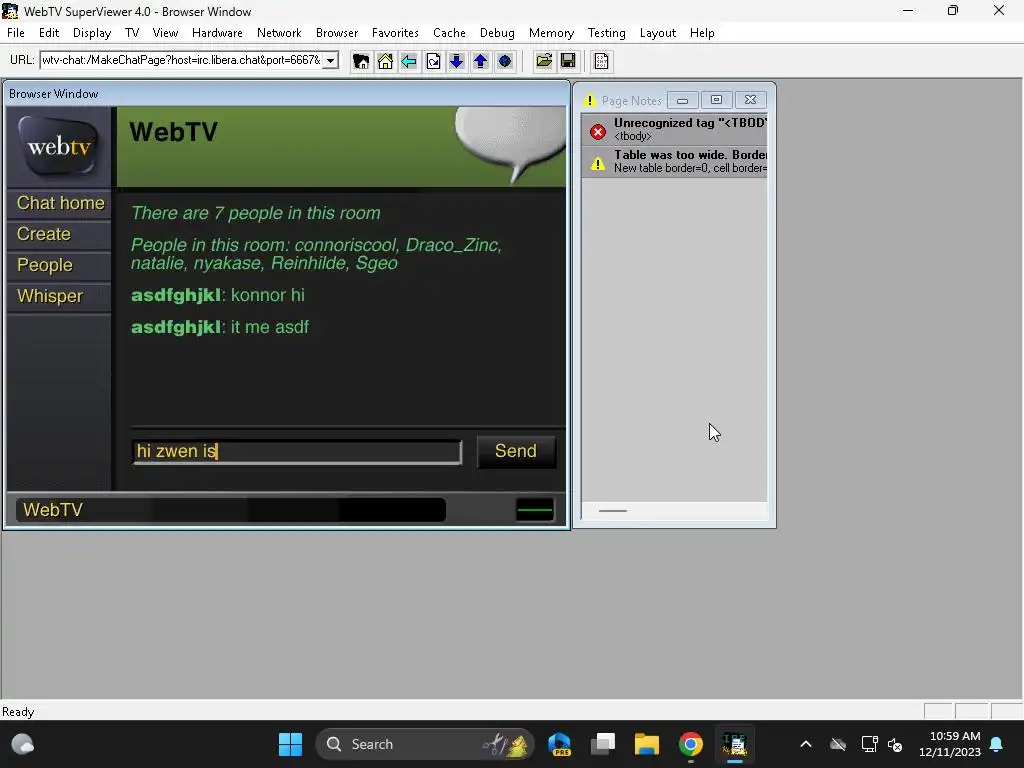Screen dimensions: 1024x768
Task: Open the TV menu
Action: point(132,33)
